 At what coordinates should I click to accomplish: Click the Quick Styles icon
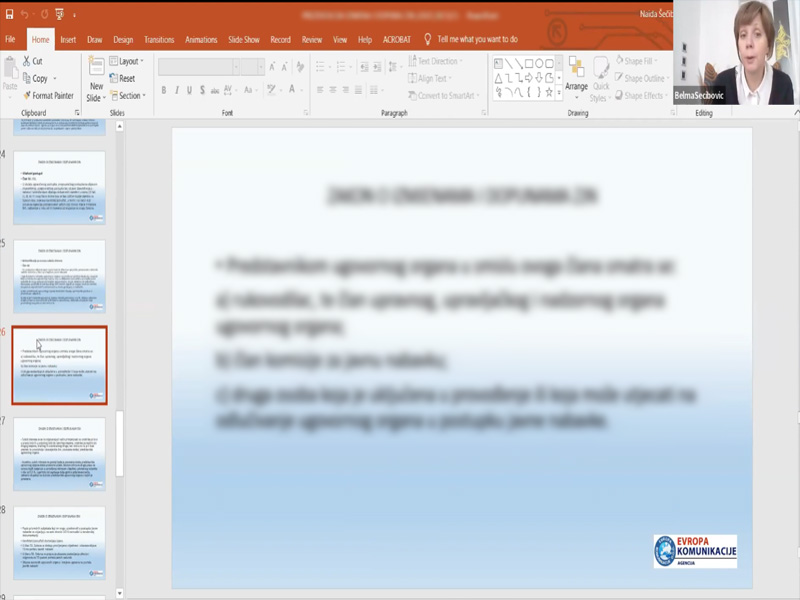point(599,78)
